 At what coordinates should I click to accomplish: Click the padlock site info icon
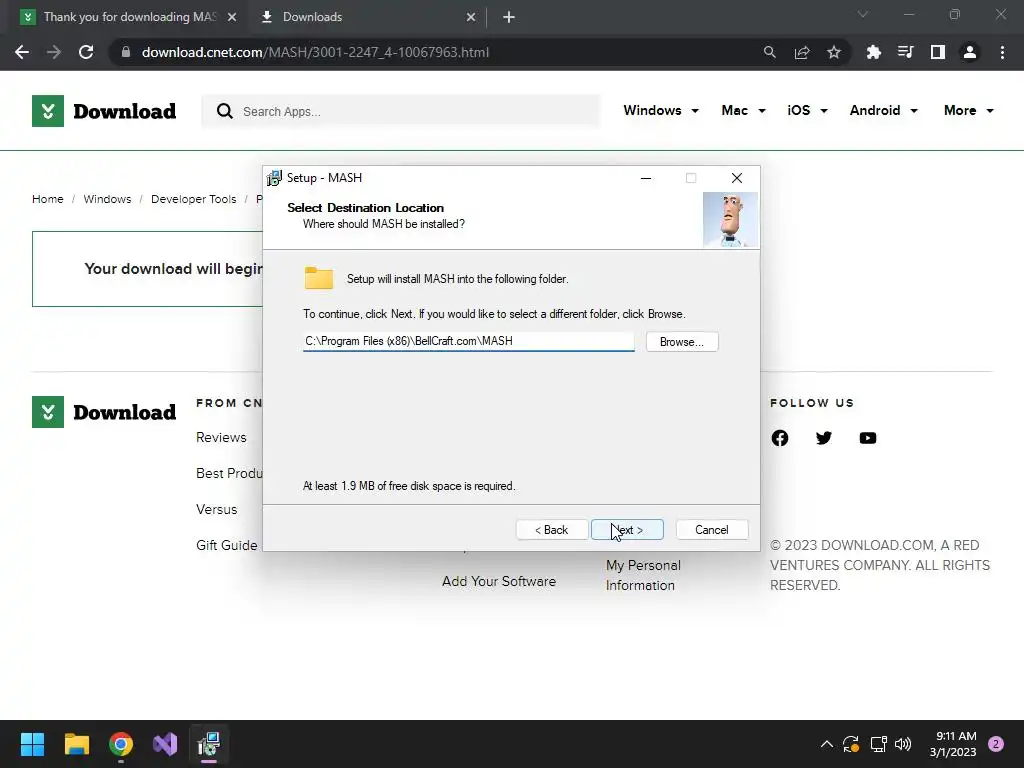tap(126, 52)
